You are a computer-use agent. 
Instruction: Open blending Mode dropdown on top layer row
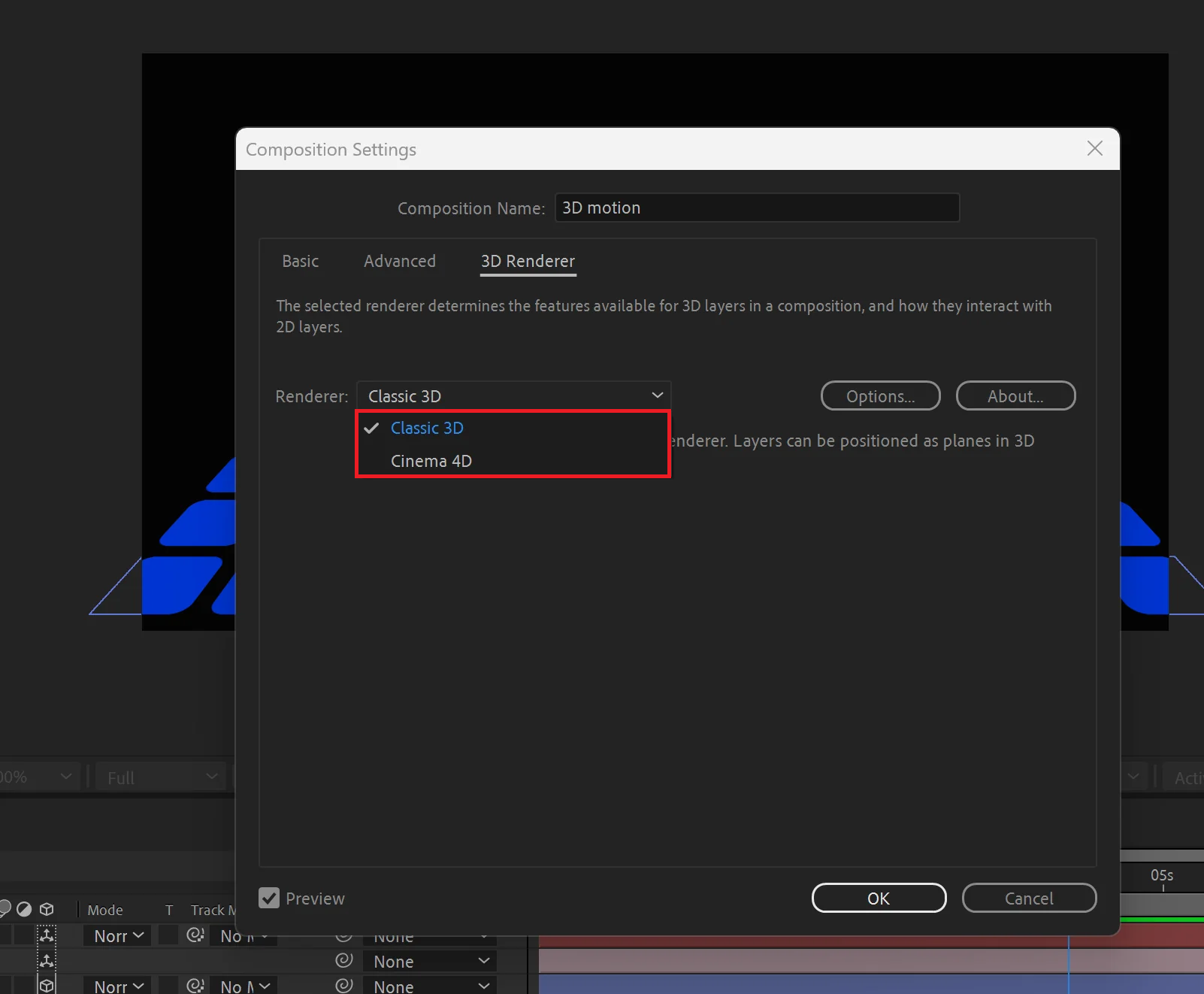pos(118,935)
